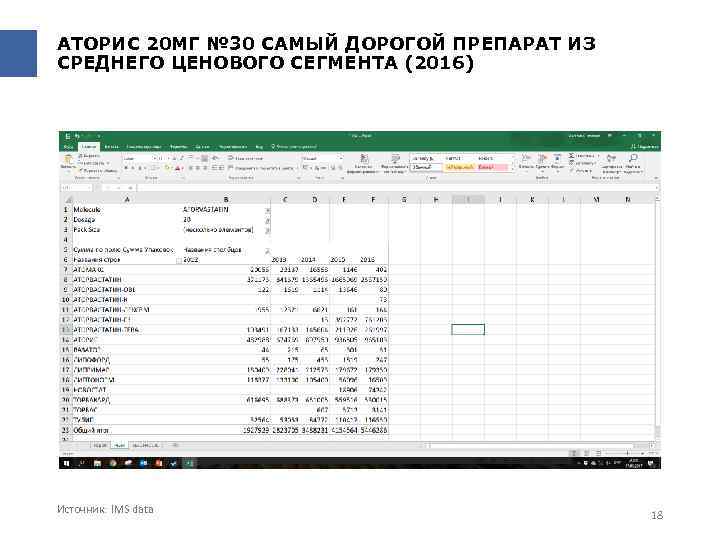Open Sort and Filter tool

click(612, 162)
